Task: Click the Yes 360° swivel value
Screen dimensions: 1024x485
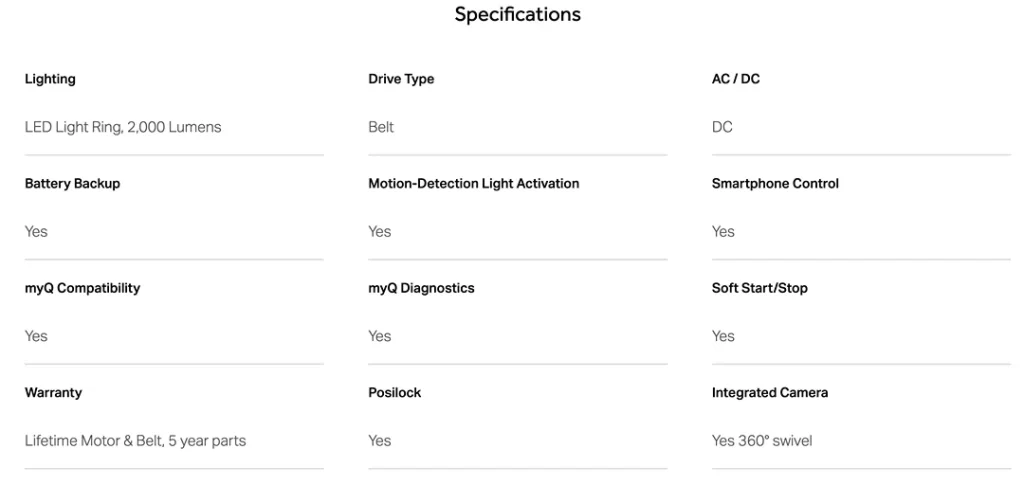Action: click(x=762, y=441)
